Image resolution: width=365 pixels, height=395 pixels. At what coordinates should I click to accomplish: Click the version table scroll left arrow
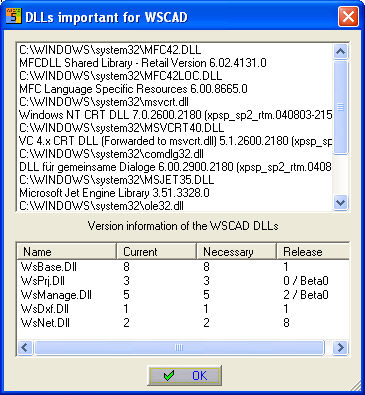pos(25,348)
